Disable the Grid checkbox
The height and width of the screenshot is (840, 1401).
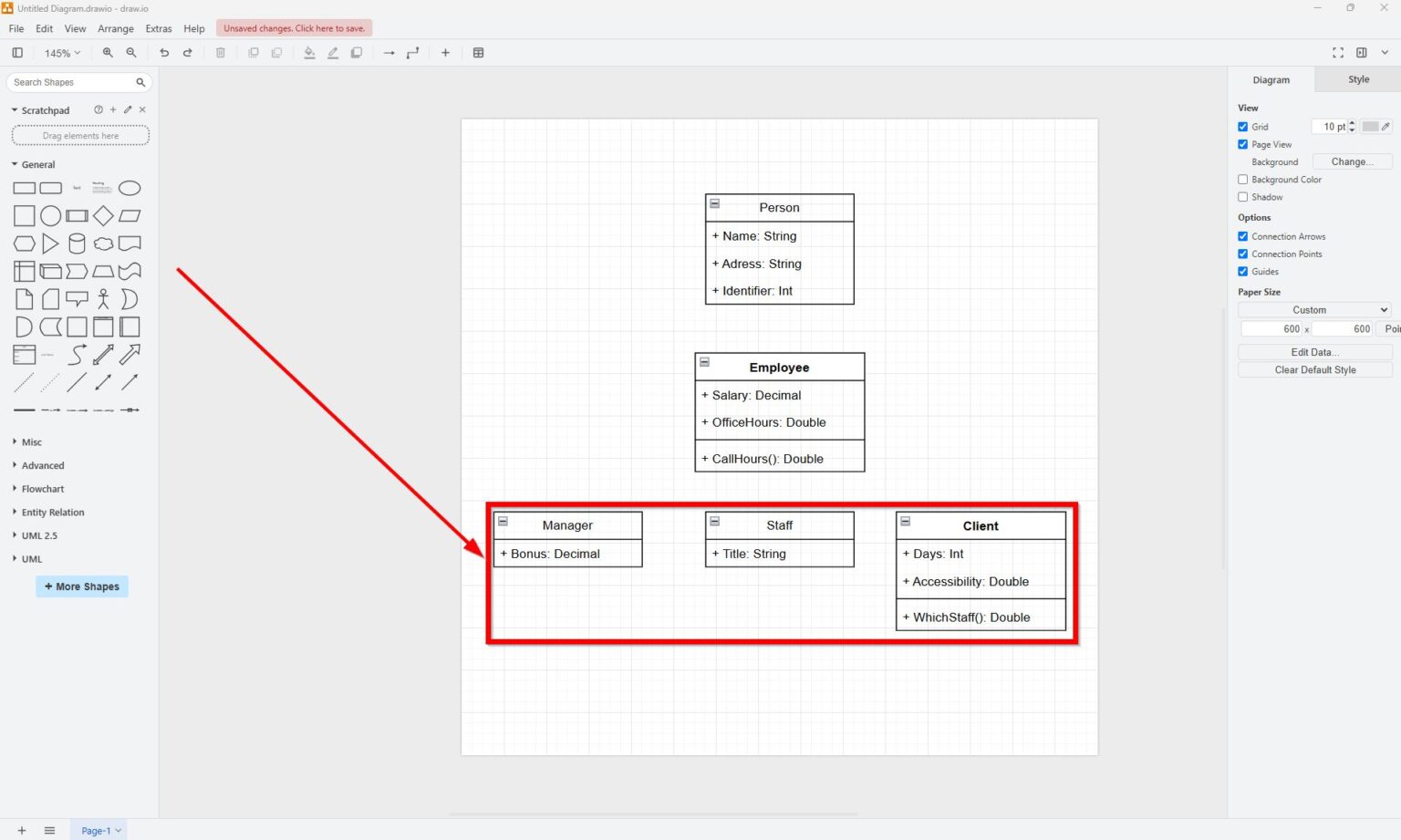coord(1242,127)
